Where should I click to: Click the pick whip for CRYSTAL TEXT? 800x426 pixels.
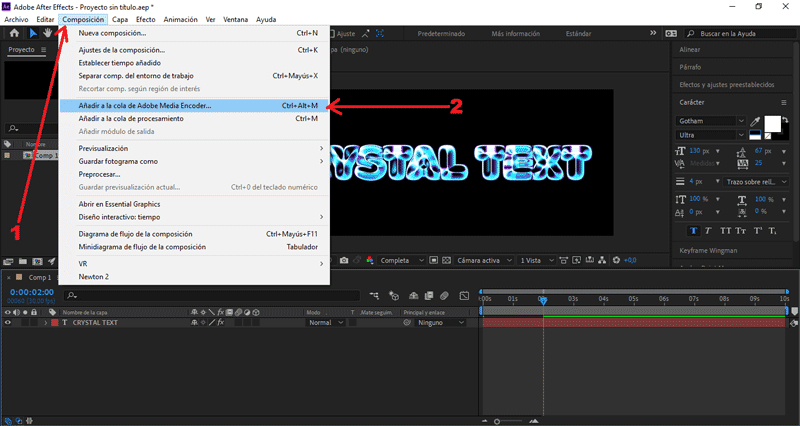click(407, 322)
